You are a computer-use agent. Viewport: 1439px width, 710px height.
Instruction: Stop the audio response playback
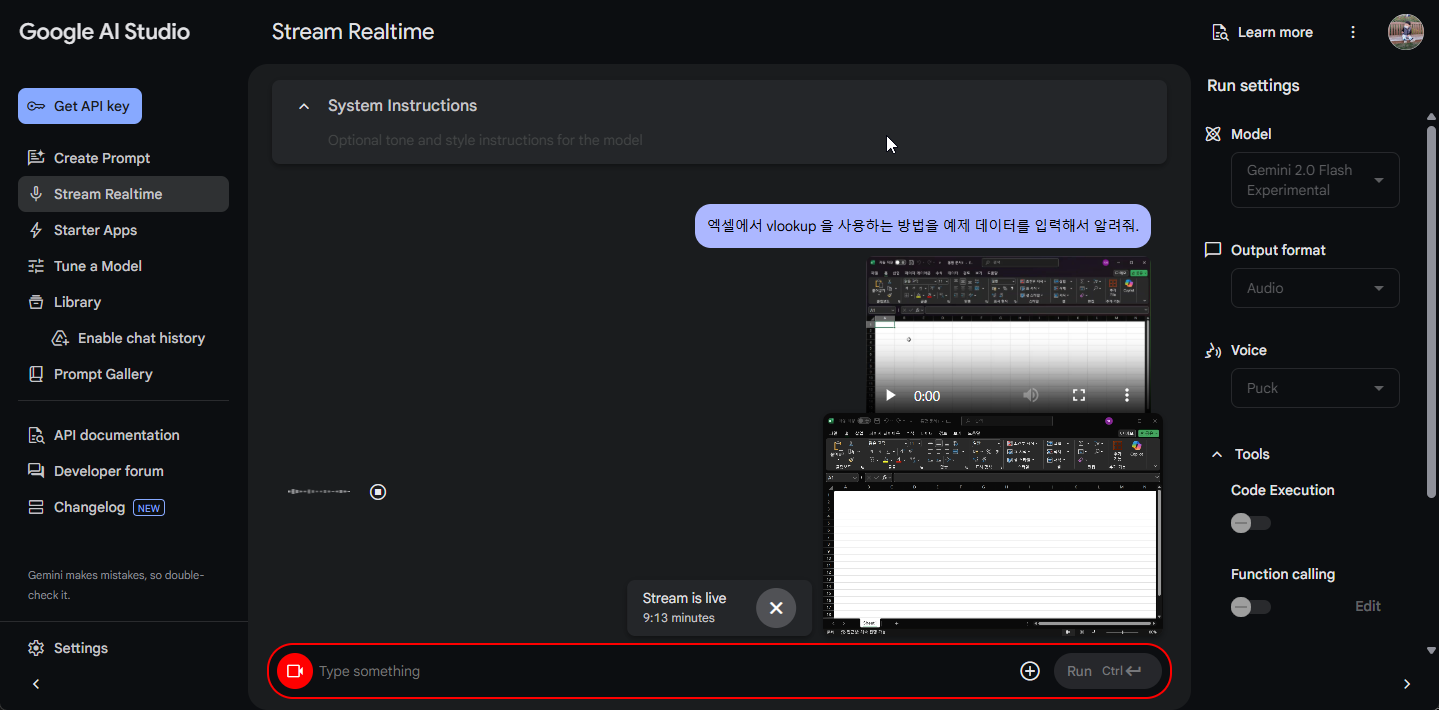coord(378,492)
